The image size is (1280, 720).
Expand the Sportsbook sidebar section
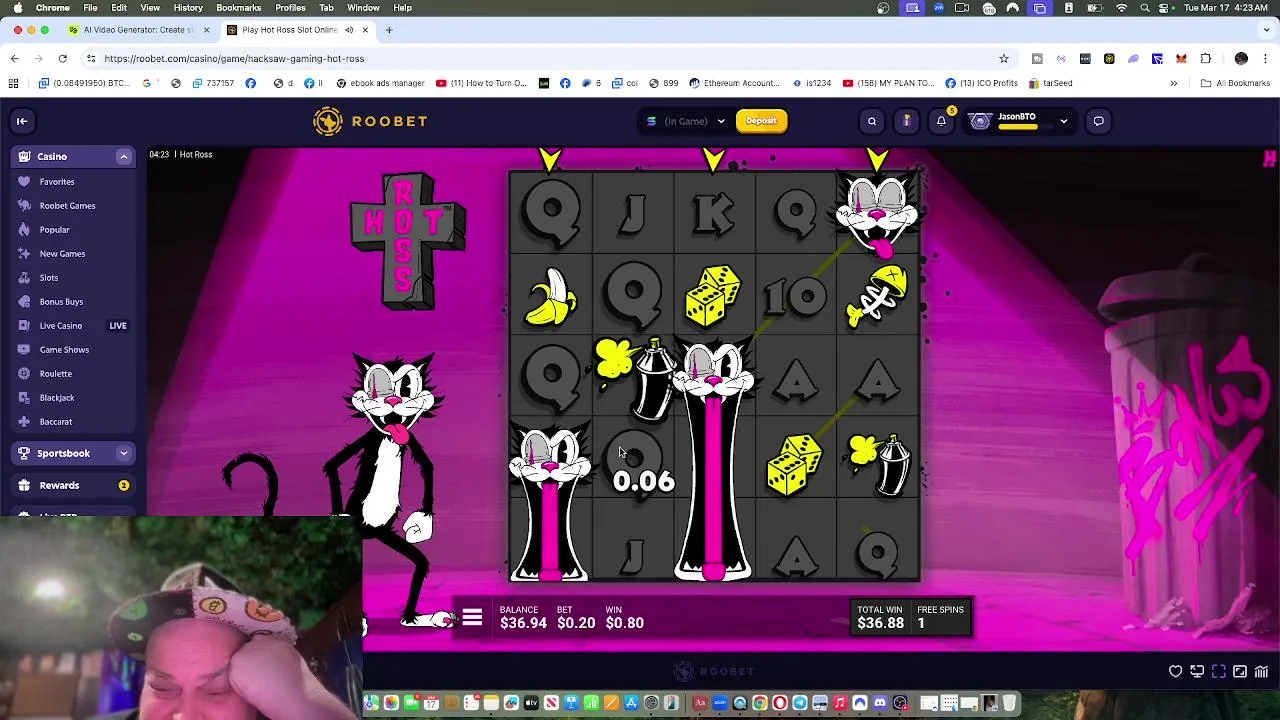123,453
